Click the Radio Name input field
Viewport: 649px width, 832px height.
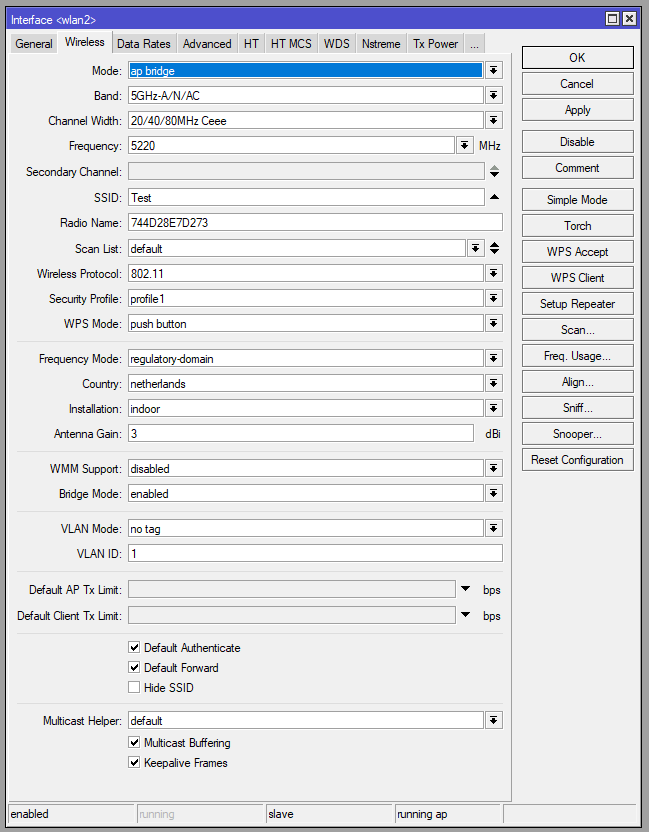click(x=315, y=222)
